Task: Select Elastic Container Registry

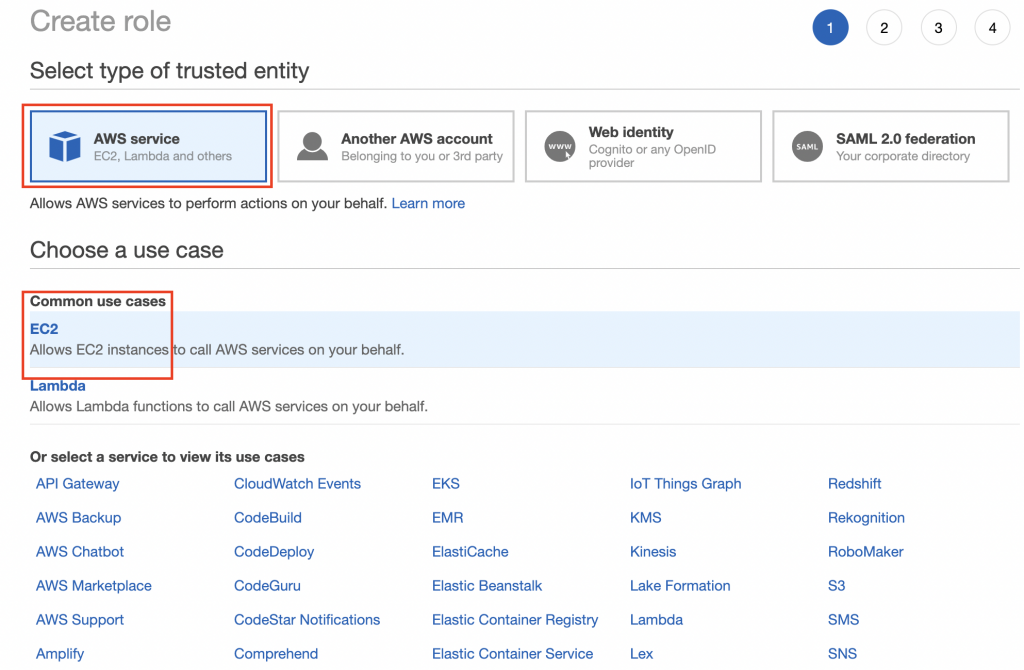Action: [515, 620]
